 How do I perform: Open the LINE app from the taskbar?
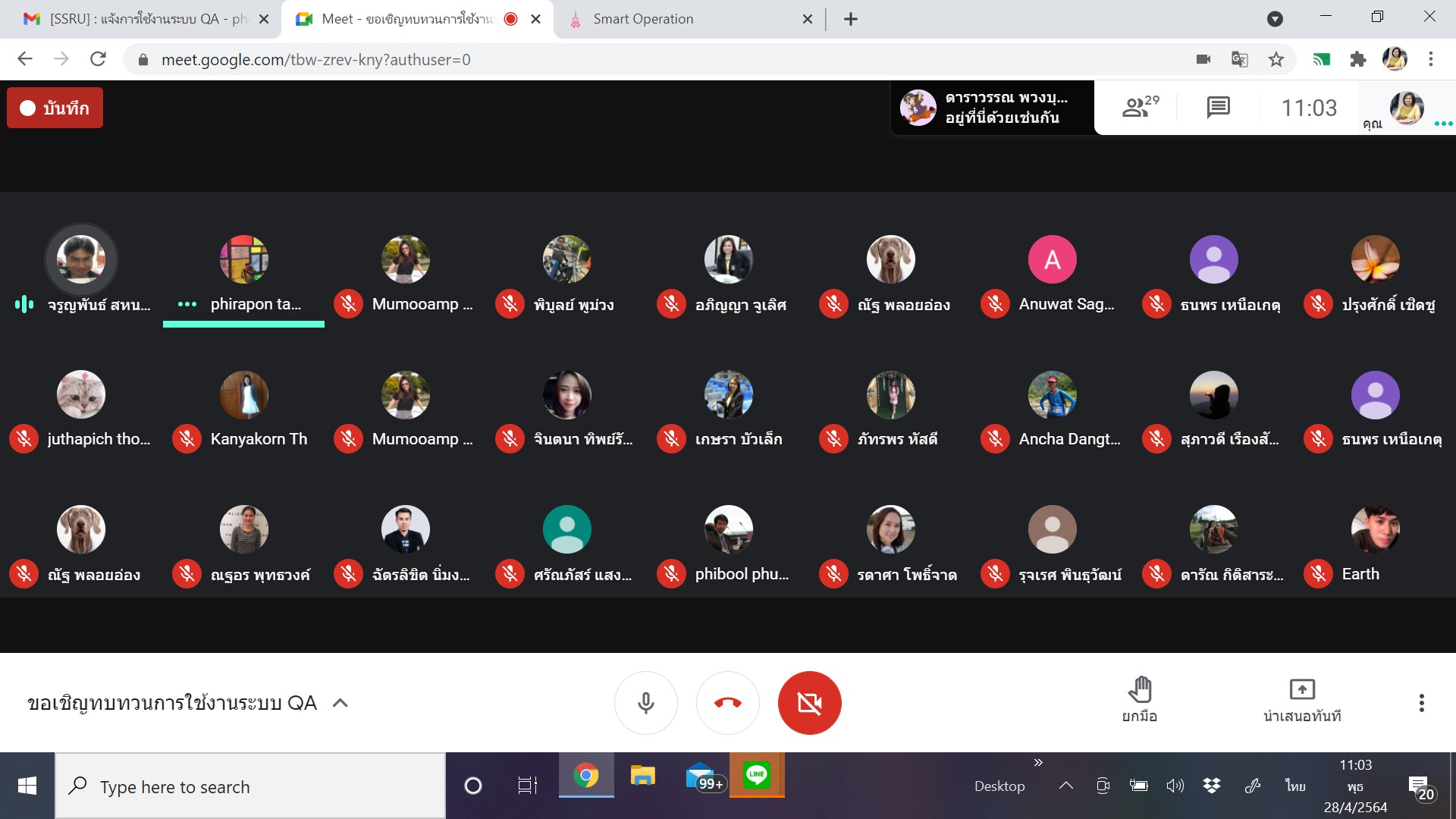[x=756, y=775]
